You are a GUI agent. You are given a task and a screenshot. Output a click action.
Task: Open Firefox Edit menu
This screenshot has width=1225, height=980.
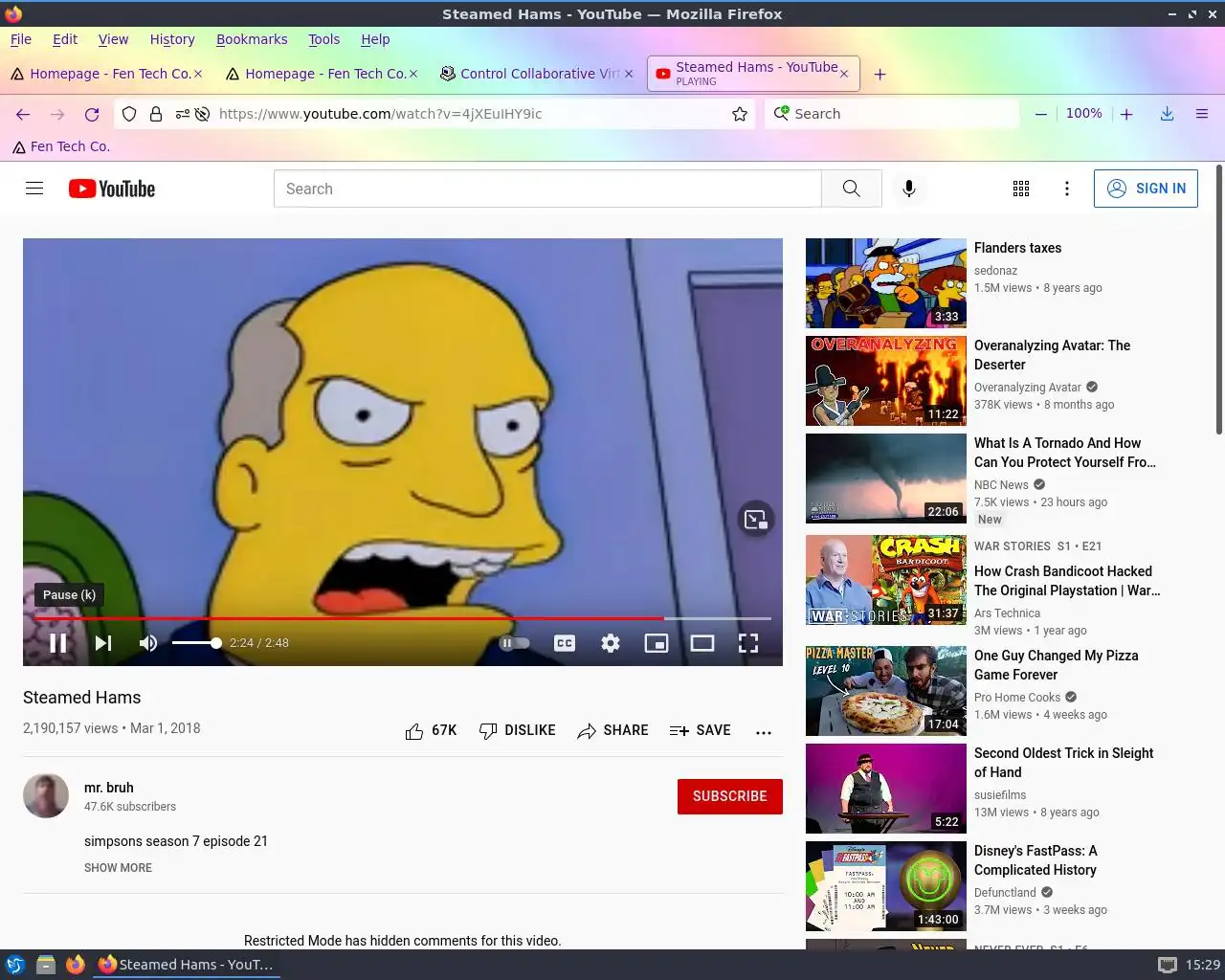click(65, 39)
